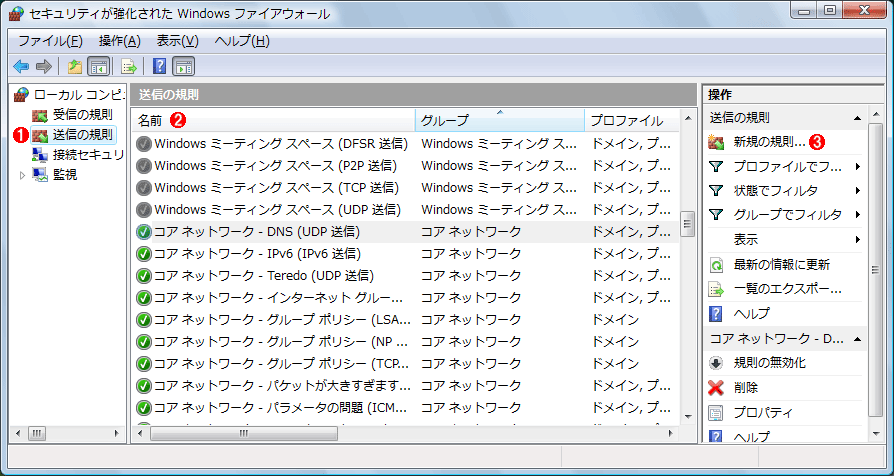
Task: Select the コア ネットワーク - グループ ポリシー (TCP... rule
Action: [x=282, y=363]
